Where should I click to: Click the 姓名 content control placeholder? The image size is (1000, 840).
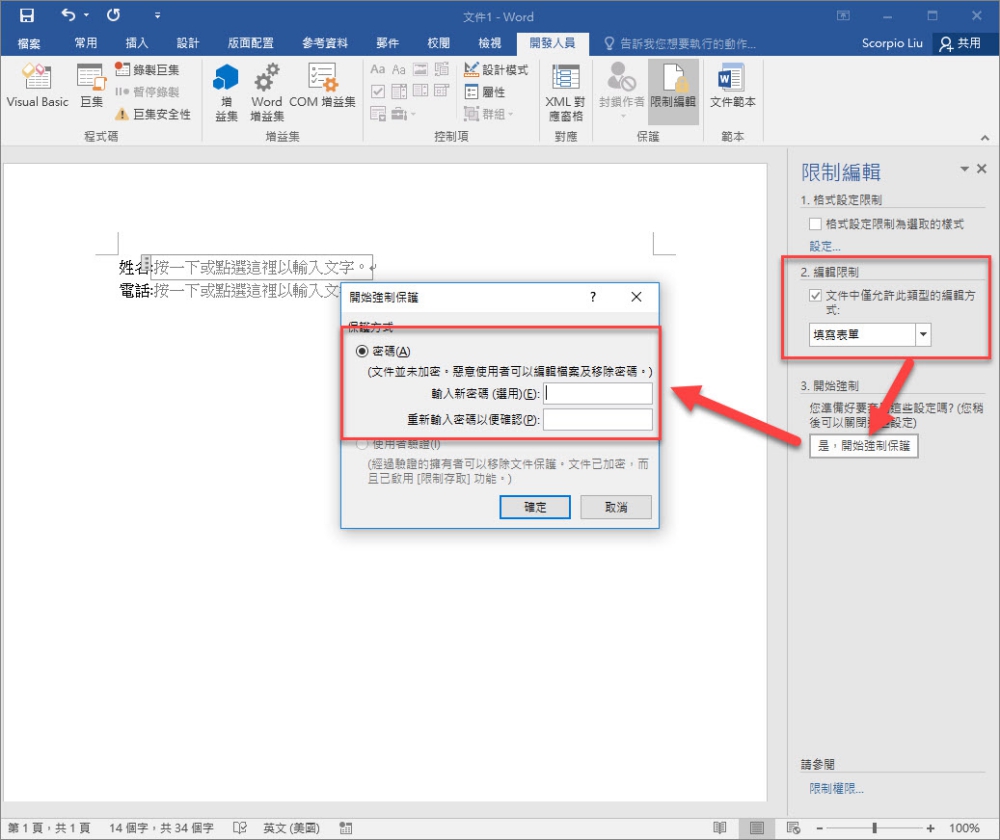pos(260,267)
